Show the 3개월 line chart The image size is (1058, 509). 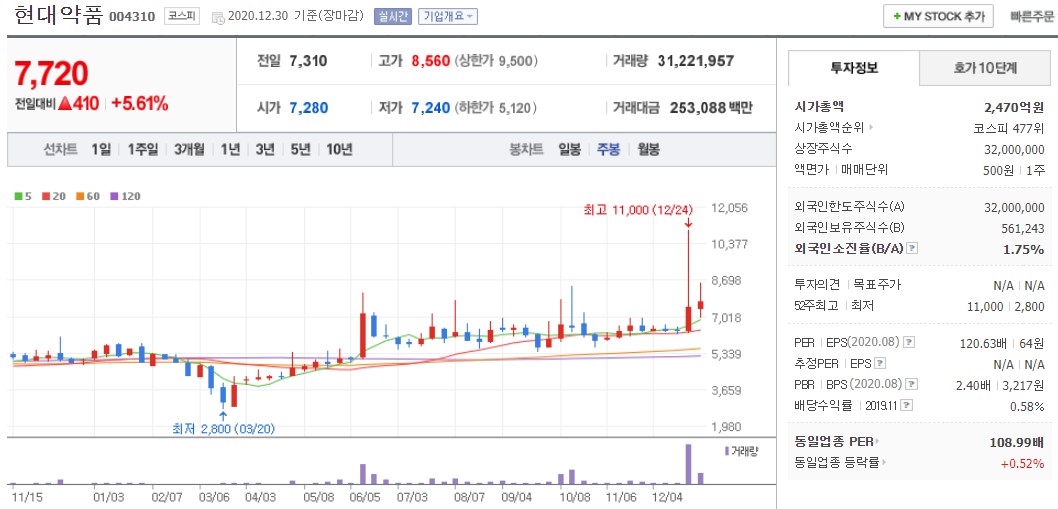pyautogui.click(x=189, y=149)
